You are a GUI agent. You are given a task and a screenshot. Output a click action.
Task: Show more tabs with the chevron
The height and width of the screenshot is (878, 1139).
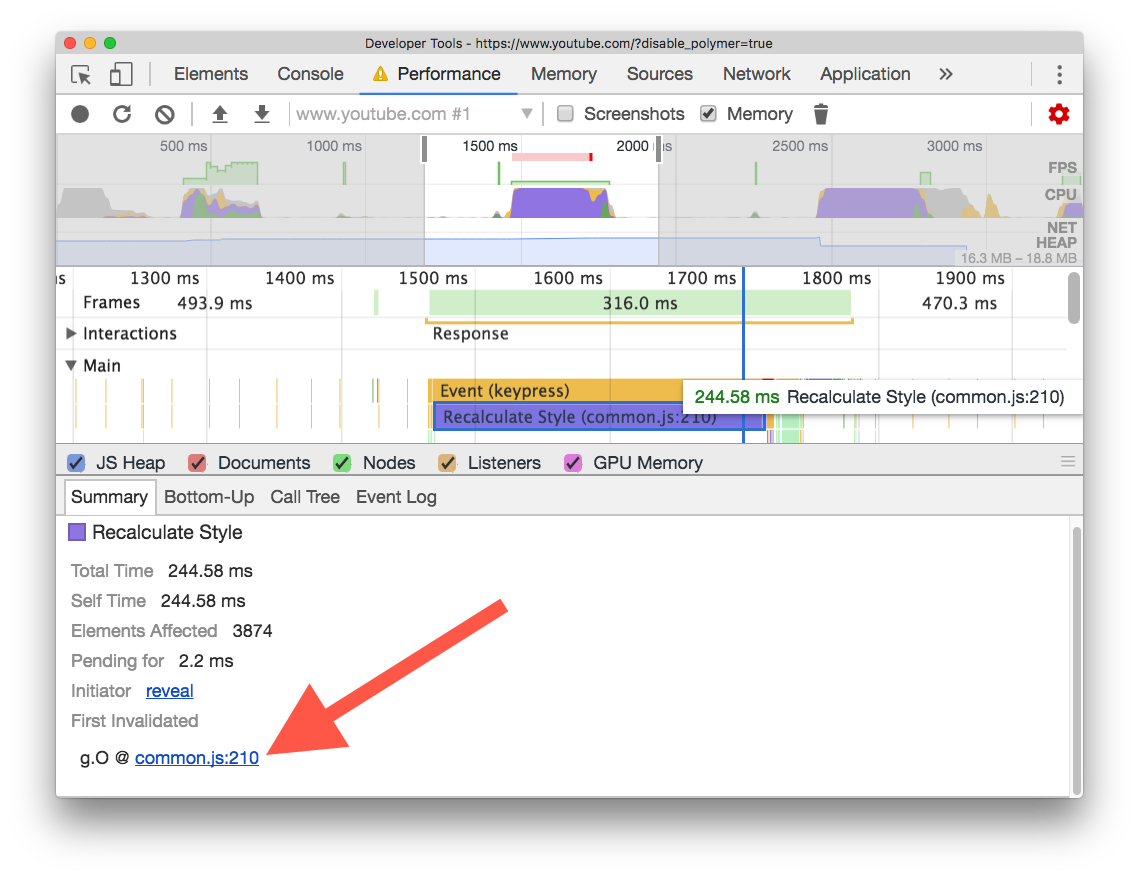click(945, 74)
